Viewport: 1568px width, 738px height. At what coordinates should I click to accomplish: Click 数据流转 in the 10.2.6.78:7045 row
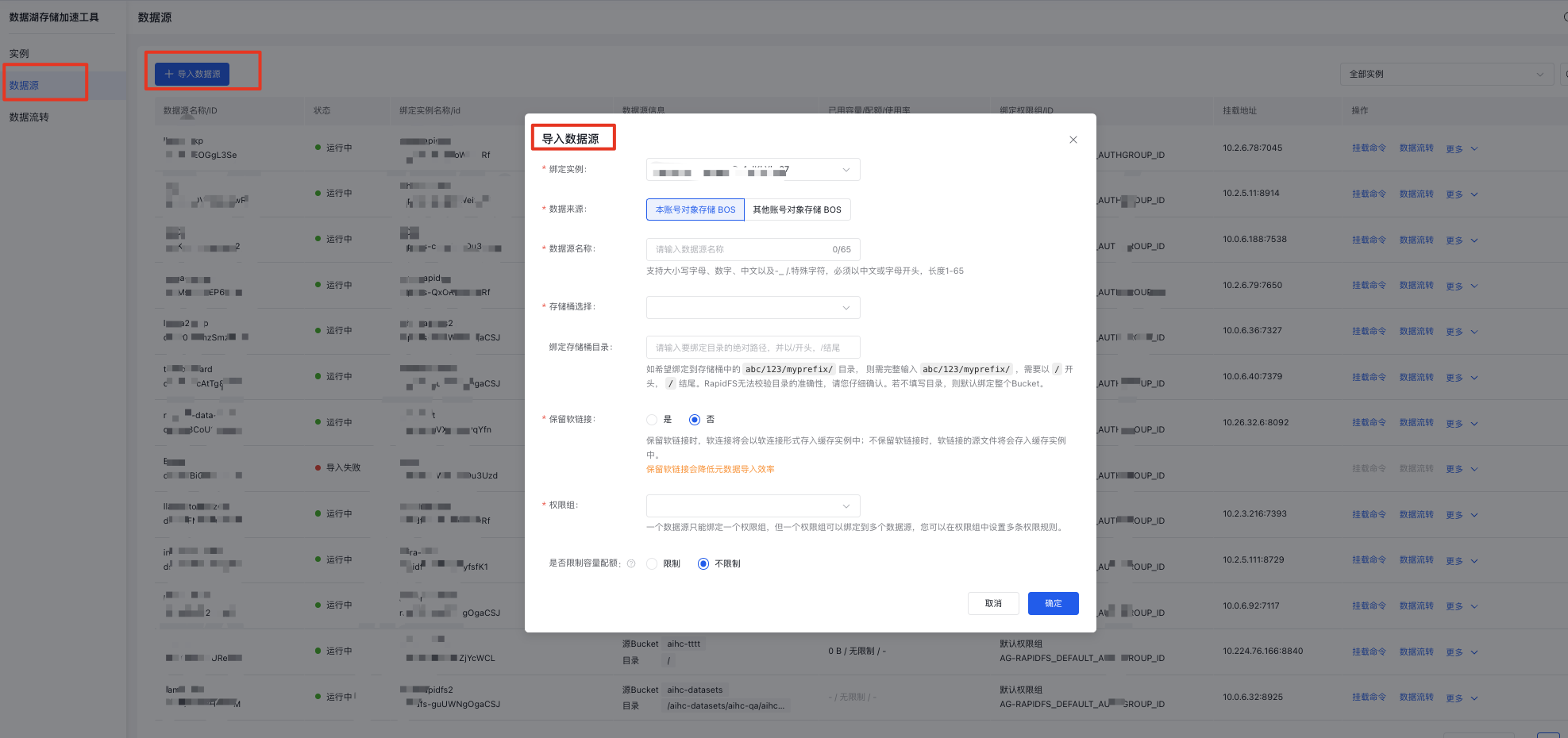pos(1416,148)
